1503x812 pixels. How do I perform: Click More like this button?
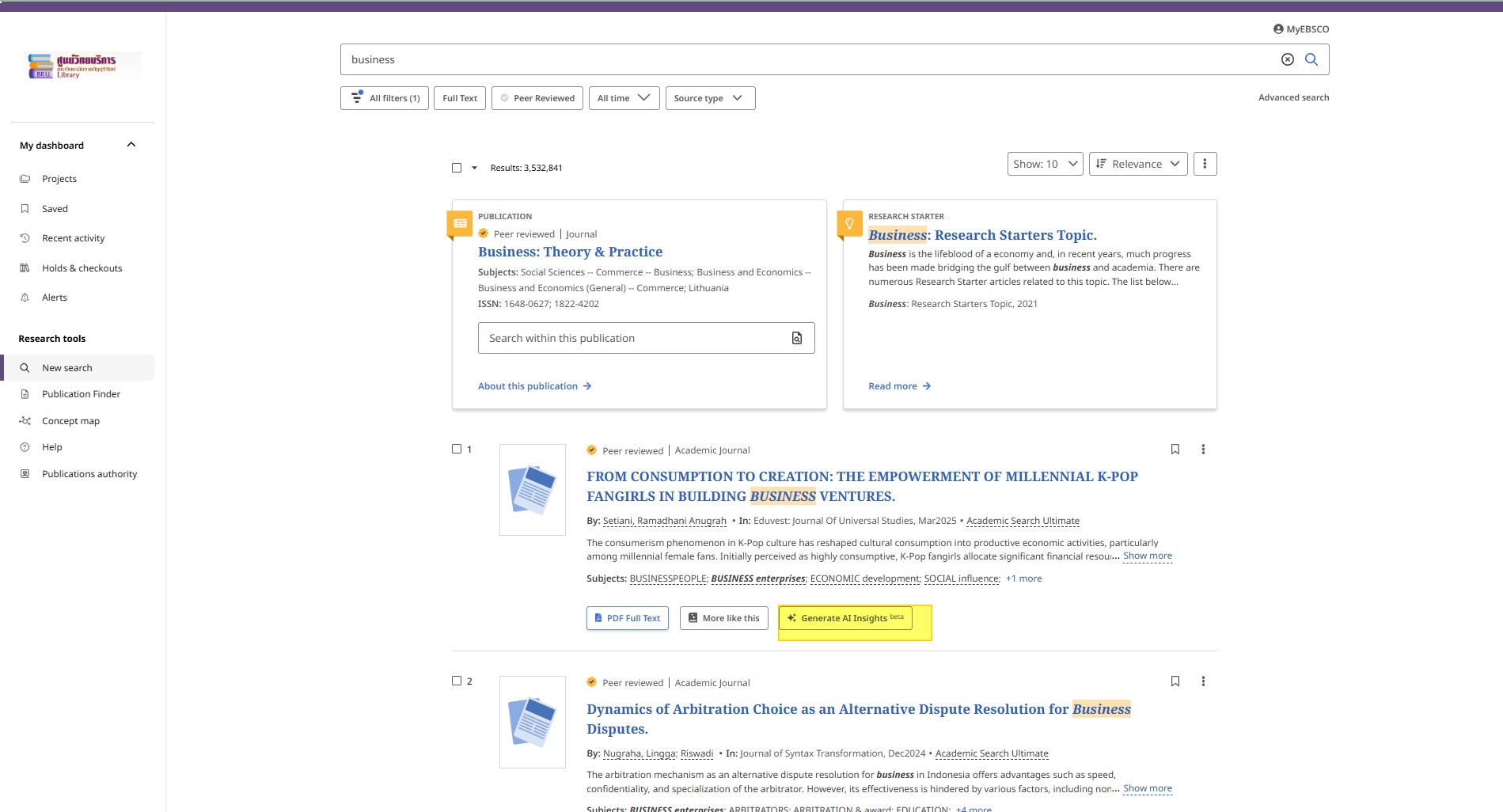click(723, 618)
